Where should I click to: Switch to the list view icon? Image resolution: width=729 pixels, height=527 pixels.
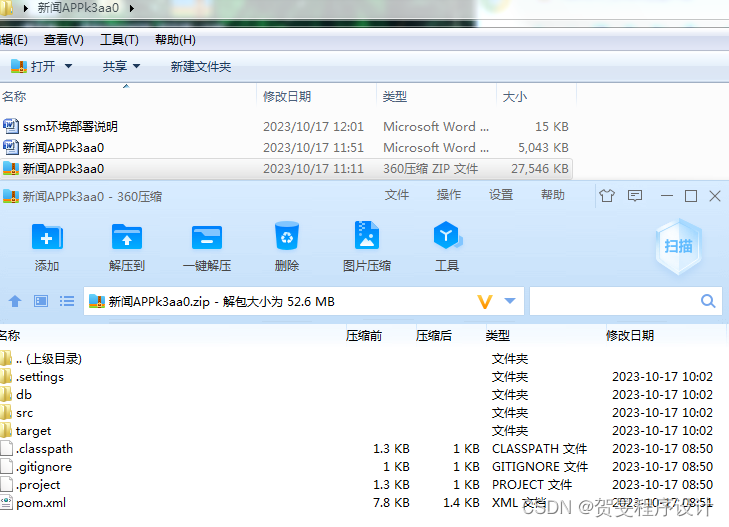coord(67,301)
